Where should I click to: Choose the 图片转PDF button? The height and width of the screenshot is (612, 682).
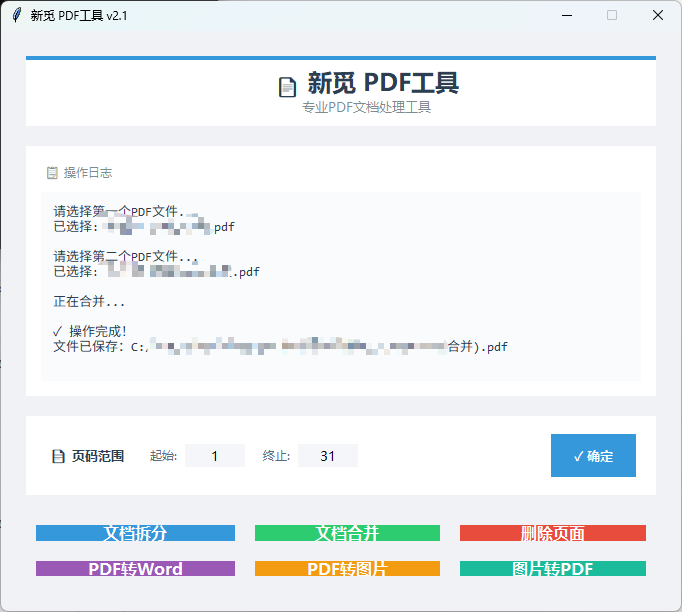tap(553, 569)
